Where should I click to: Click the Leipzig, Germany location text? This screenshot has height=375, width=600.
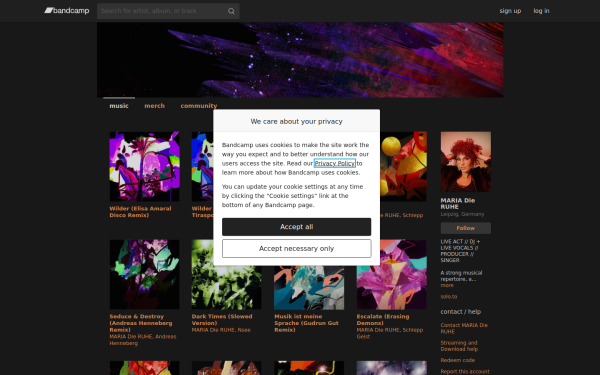[x=462, y=214]
